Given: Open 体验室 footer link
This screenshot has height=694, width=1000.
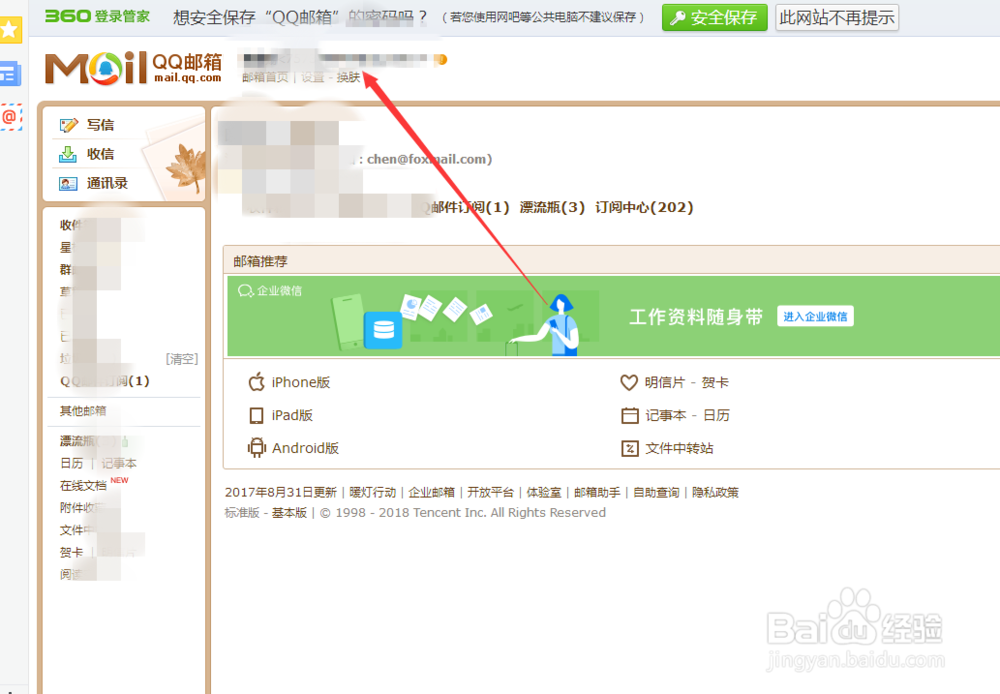Looking at the screenshot, I should click(x=544, y=492).
